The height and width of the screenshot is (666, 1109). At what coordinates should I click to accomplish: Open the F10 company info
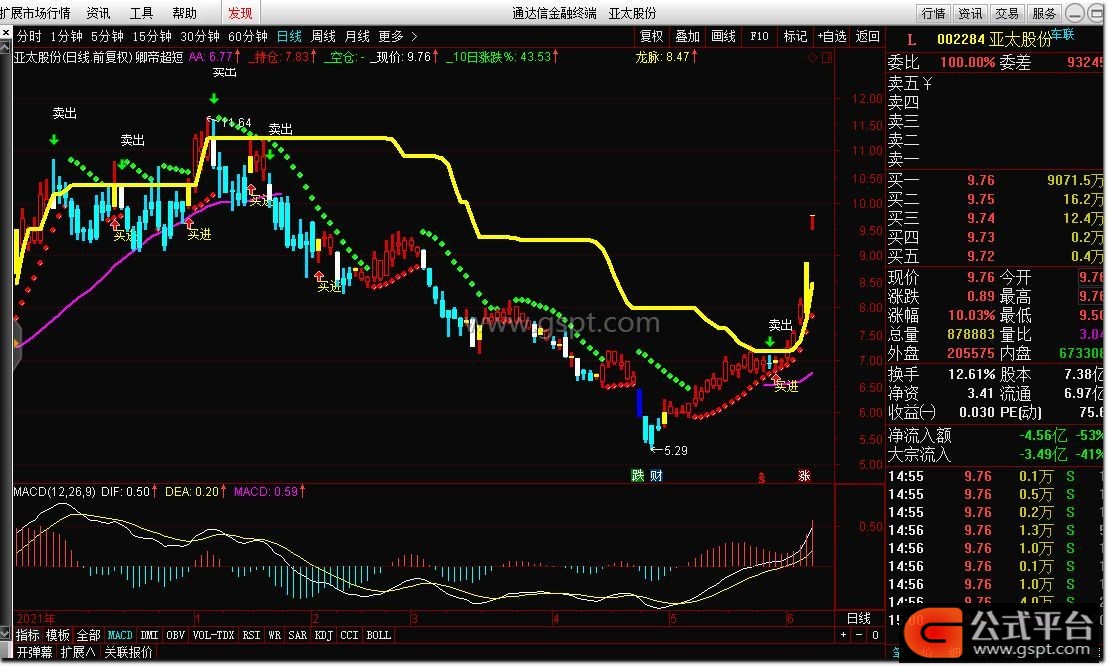(760, 36)
